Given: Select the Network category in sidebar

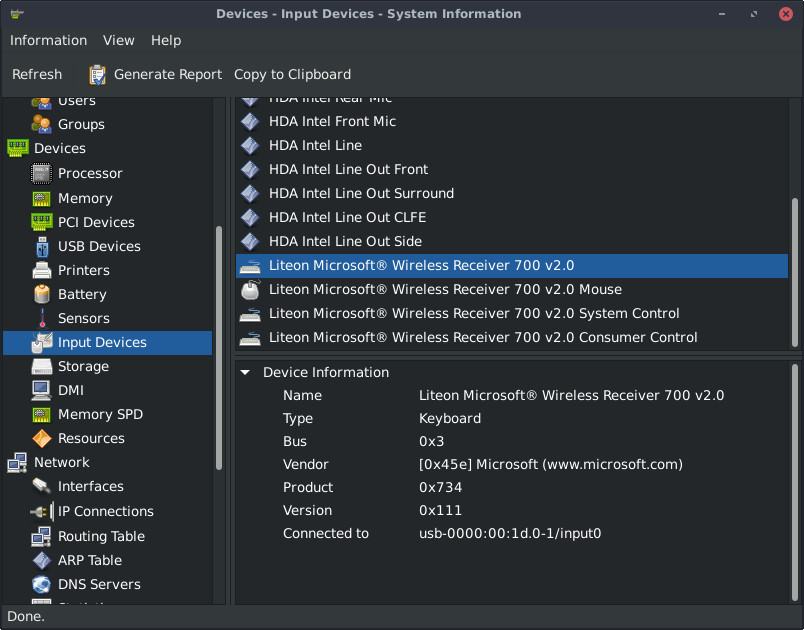Looking at the screenshot, I should coord(61,462).
